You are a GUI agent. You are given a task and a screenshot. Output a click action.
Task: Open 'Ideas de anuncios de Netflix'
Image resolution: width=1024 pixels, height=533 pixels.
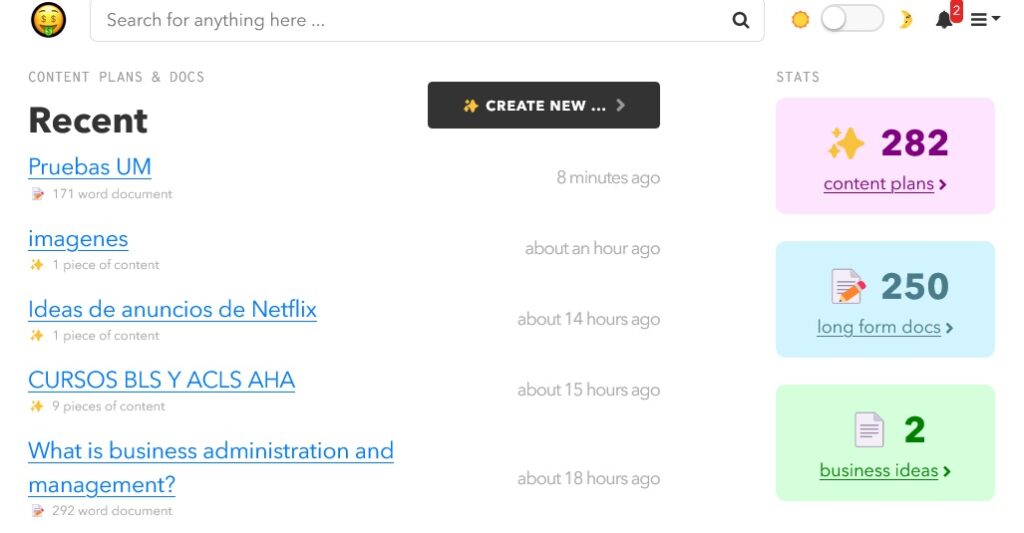[172, 309]
